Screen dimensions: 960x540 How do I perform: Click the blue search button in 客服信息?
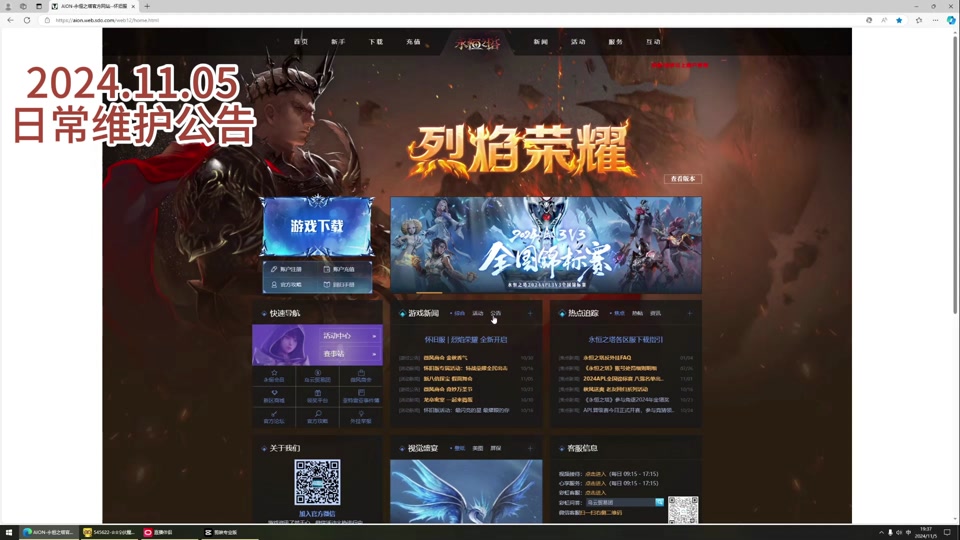[659, 503]
